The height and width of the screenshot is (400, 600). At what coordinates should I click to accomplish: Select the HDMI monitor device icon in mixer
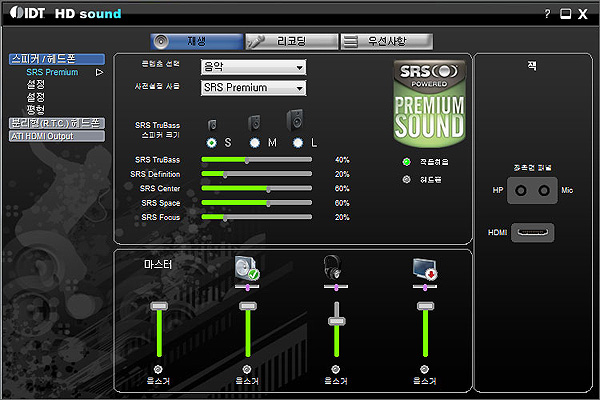425,269
